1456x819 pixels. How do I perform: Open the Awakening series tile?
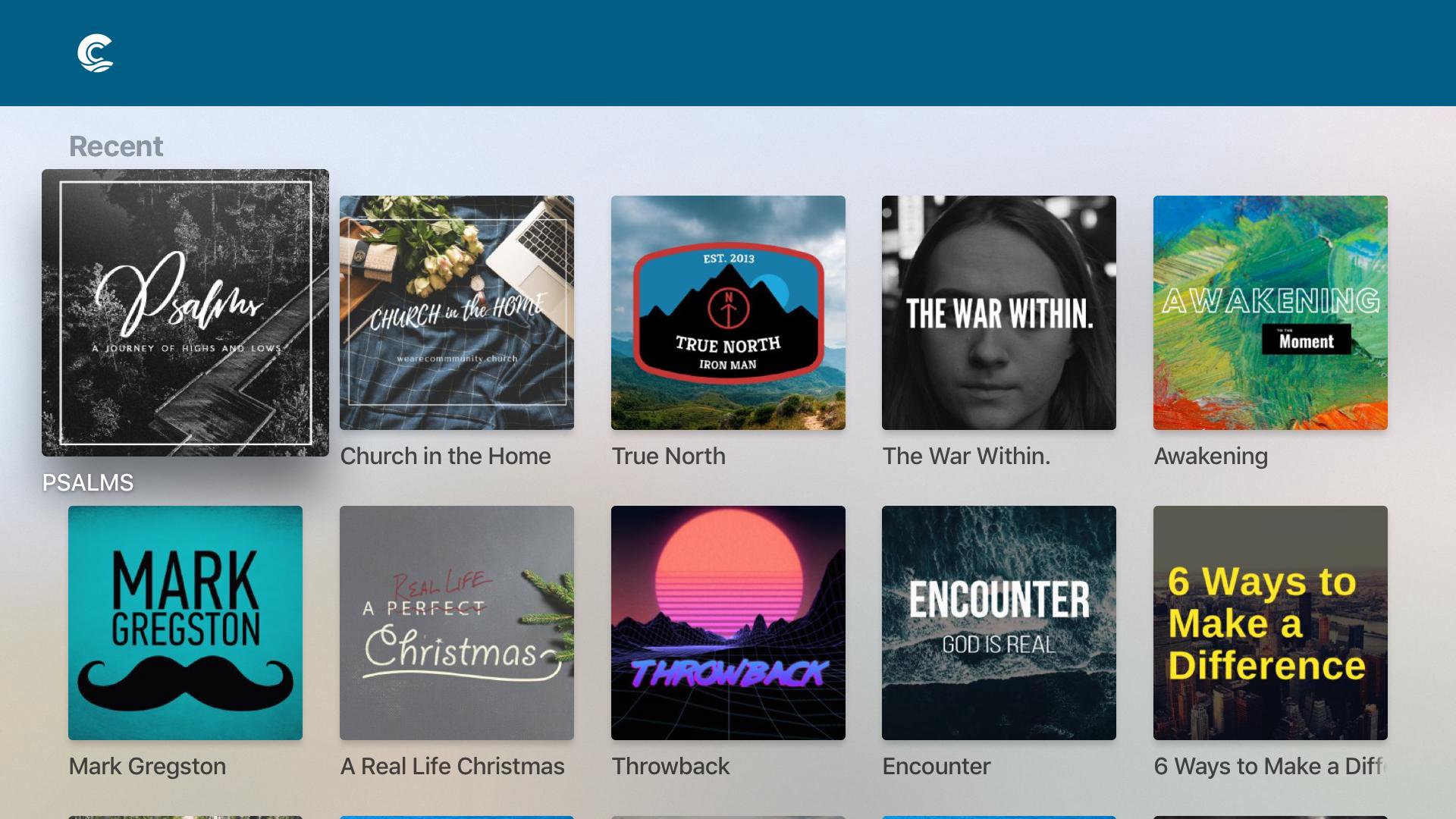click(x=1270, y=312)
